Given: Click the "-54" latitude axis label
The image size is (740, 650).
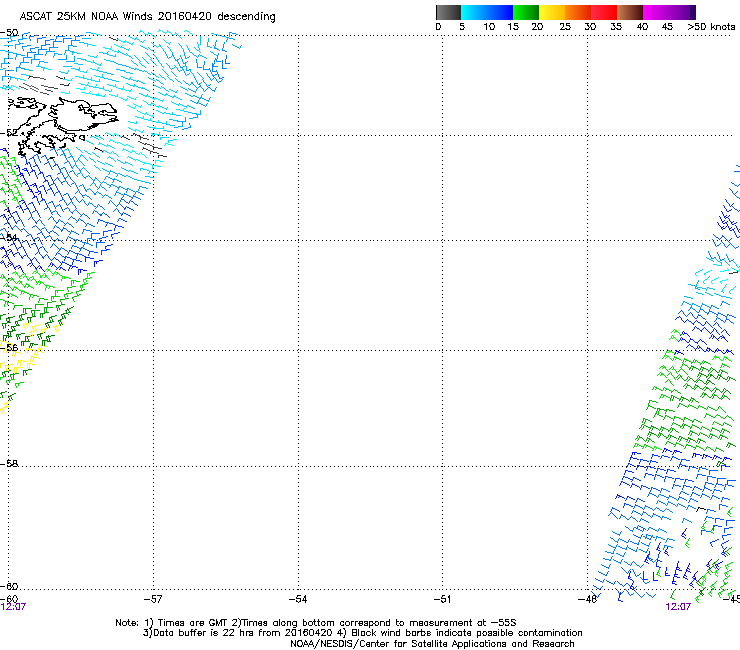Looking at the screenshot, I should pyautogui.click(x=9, y=237).
